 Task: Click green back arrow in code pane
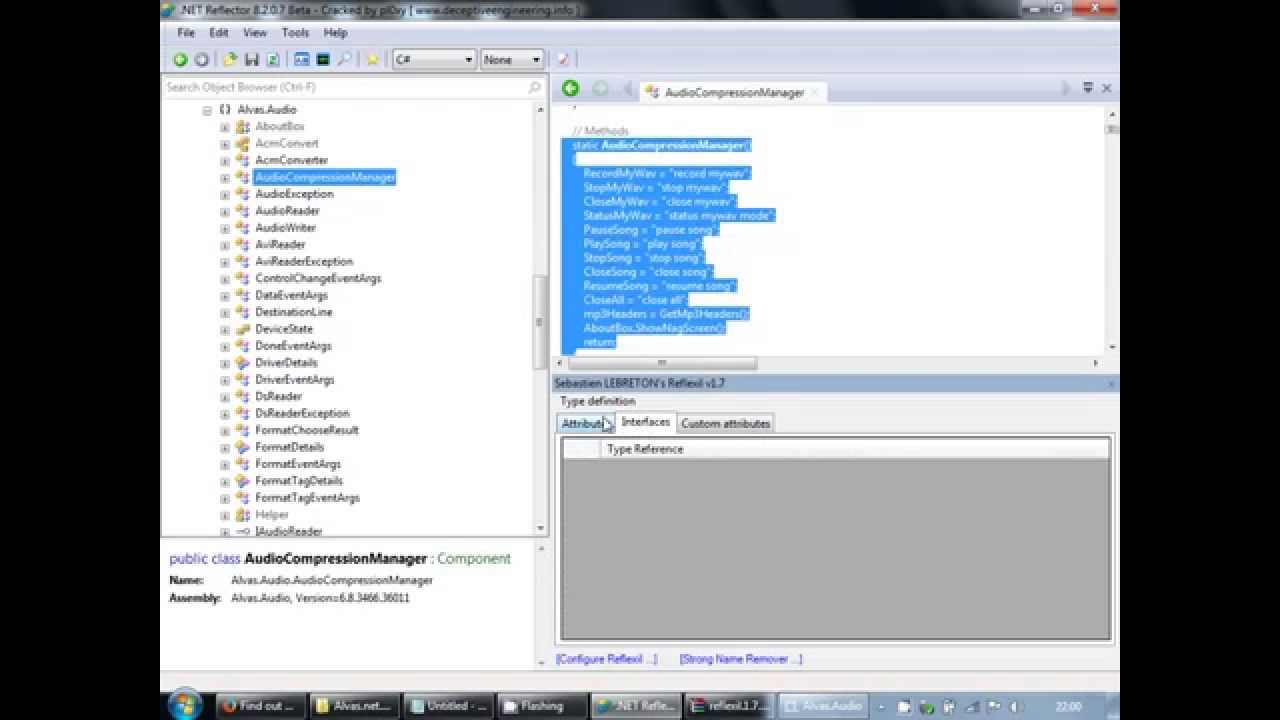point(570,89)
